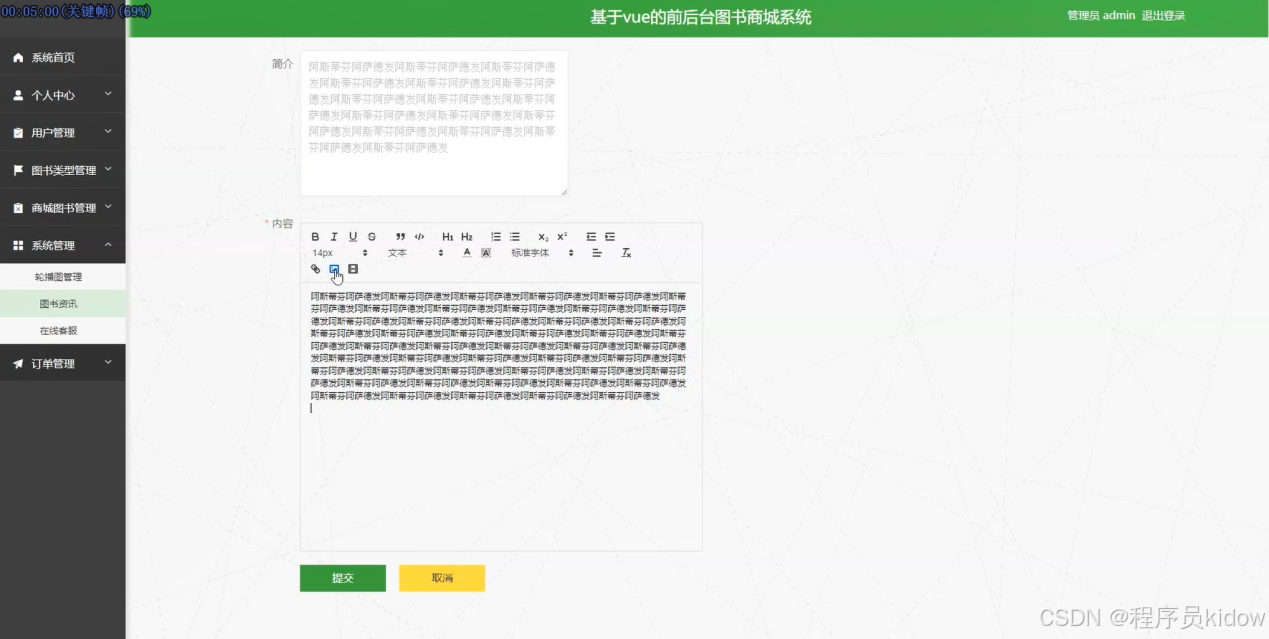Viewport: 1269px width, 639px height.
Task: Open the text background color picker
Action: tap(486, 253)
